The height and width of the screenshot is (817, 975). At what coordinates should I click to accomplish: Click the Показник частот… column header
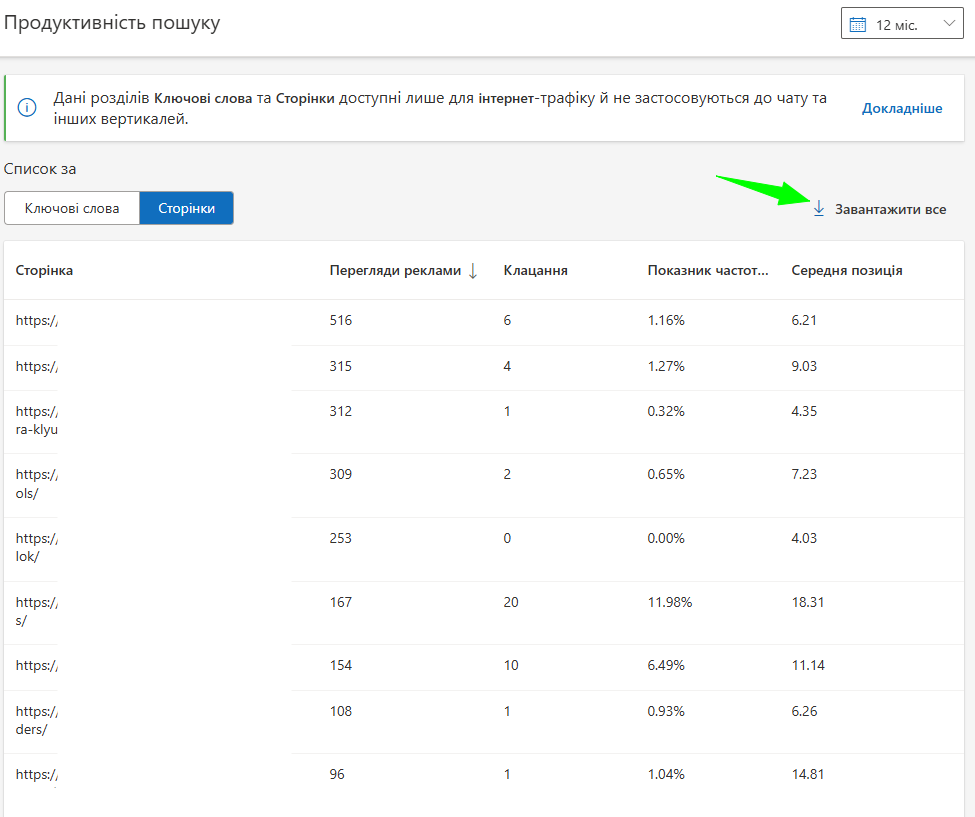coord(708,270)
